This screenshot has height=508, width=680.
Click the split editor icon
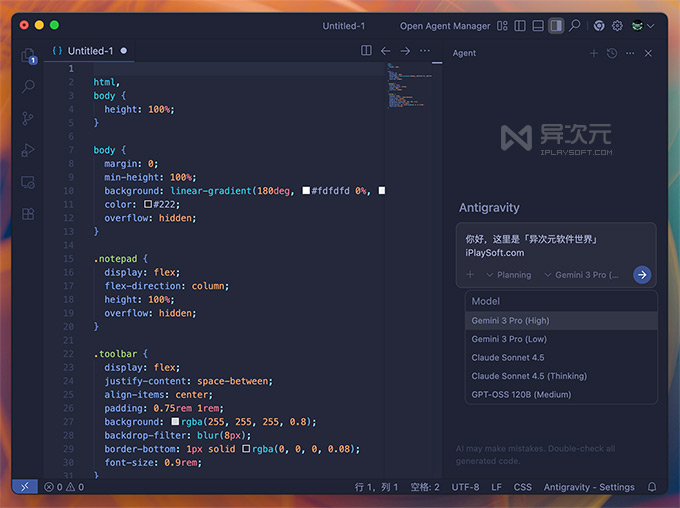click(367, 51)
